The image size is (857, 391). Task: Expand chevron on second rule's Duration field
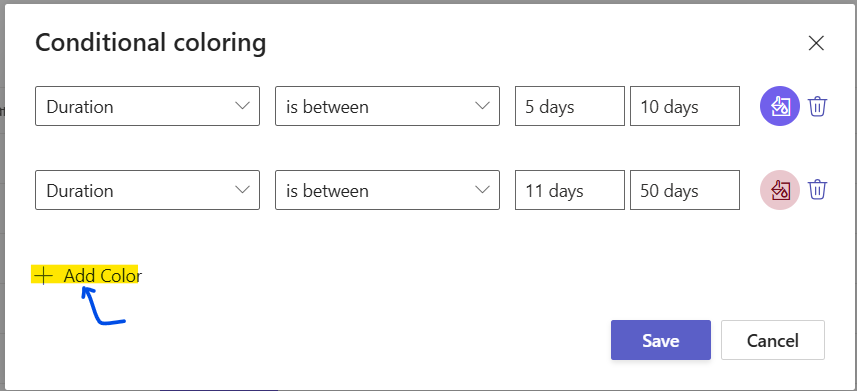click(242, 190)
